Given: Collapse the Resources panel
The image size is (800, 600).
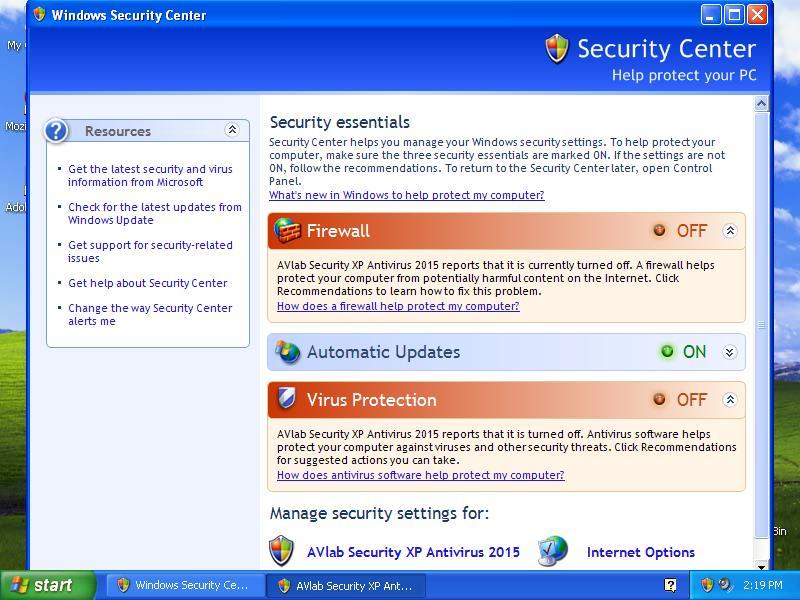Looking at the screenshot, I should tap(232, 130).
